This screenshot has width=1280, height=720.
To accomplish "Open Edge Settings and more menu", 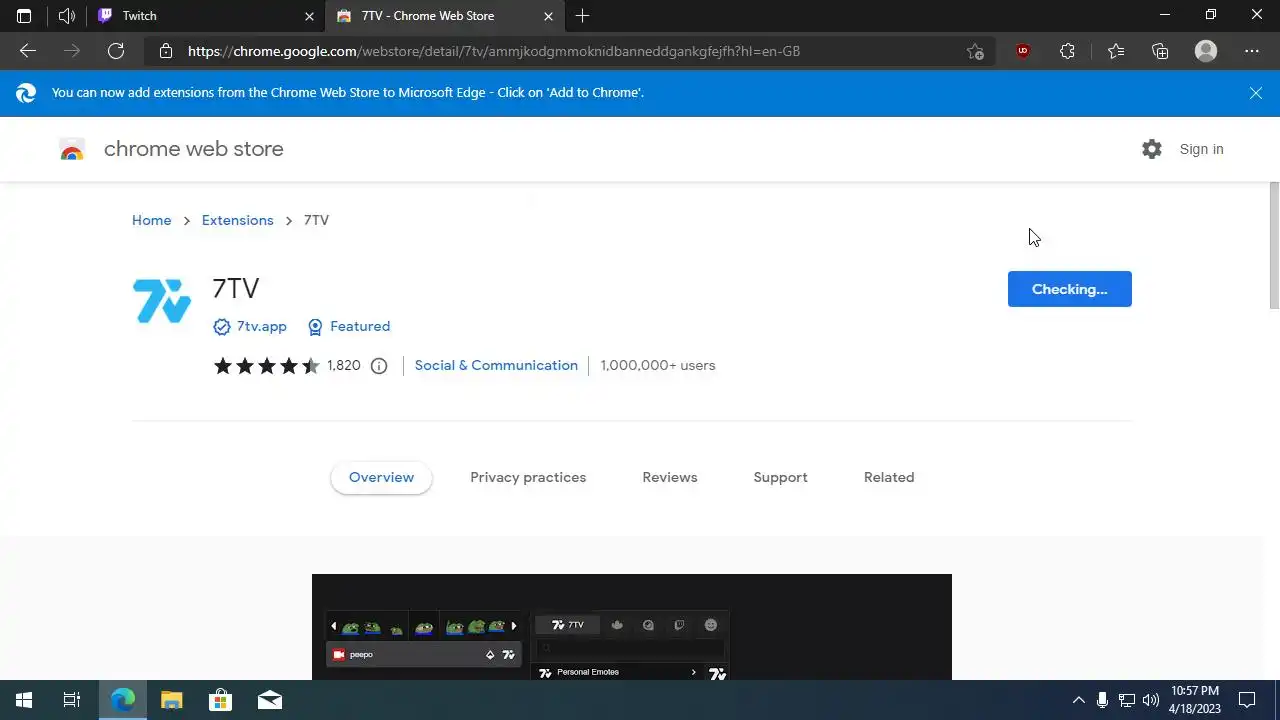I will click(1252, 51).
